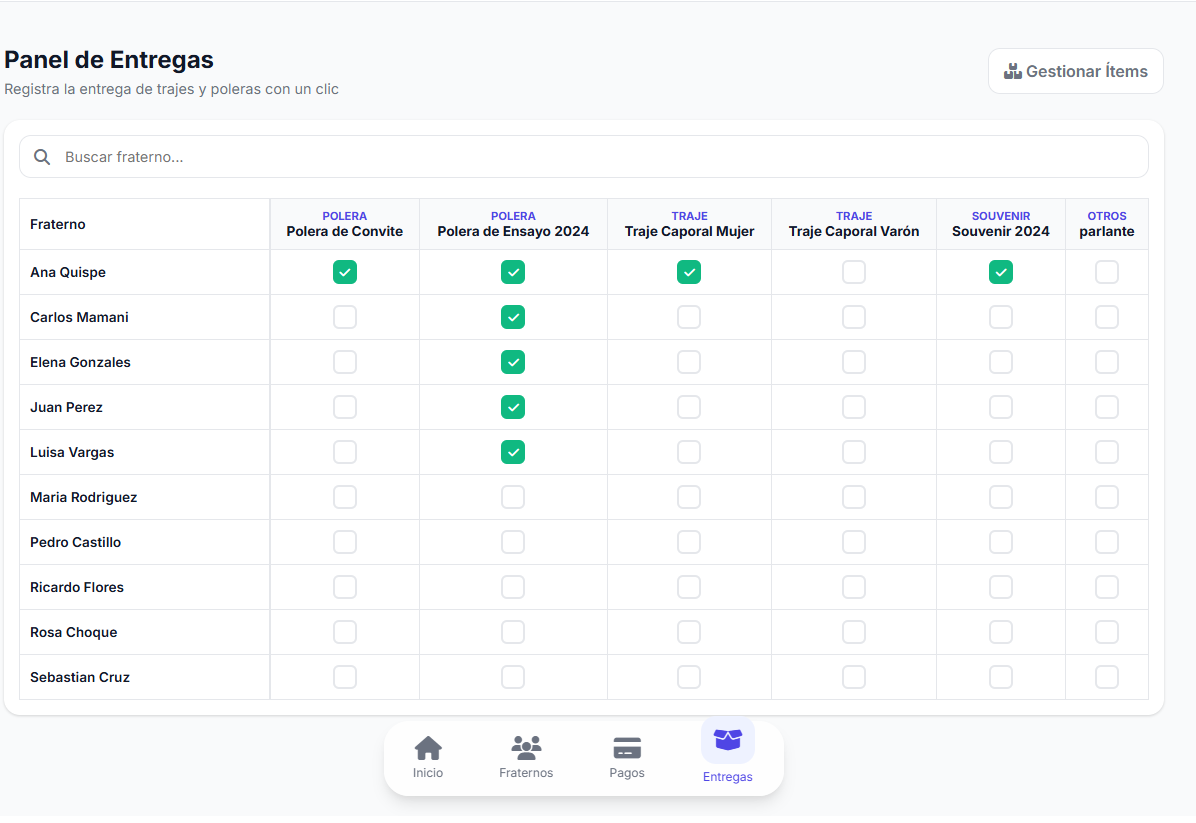Switch to the Pagos tab label
Image resolution: width=1196 pixels, height=823 pixels.
coord(627,773)
